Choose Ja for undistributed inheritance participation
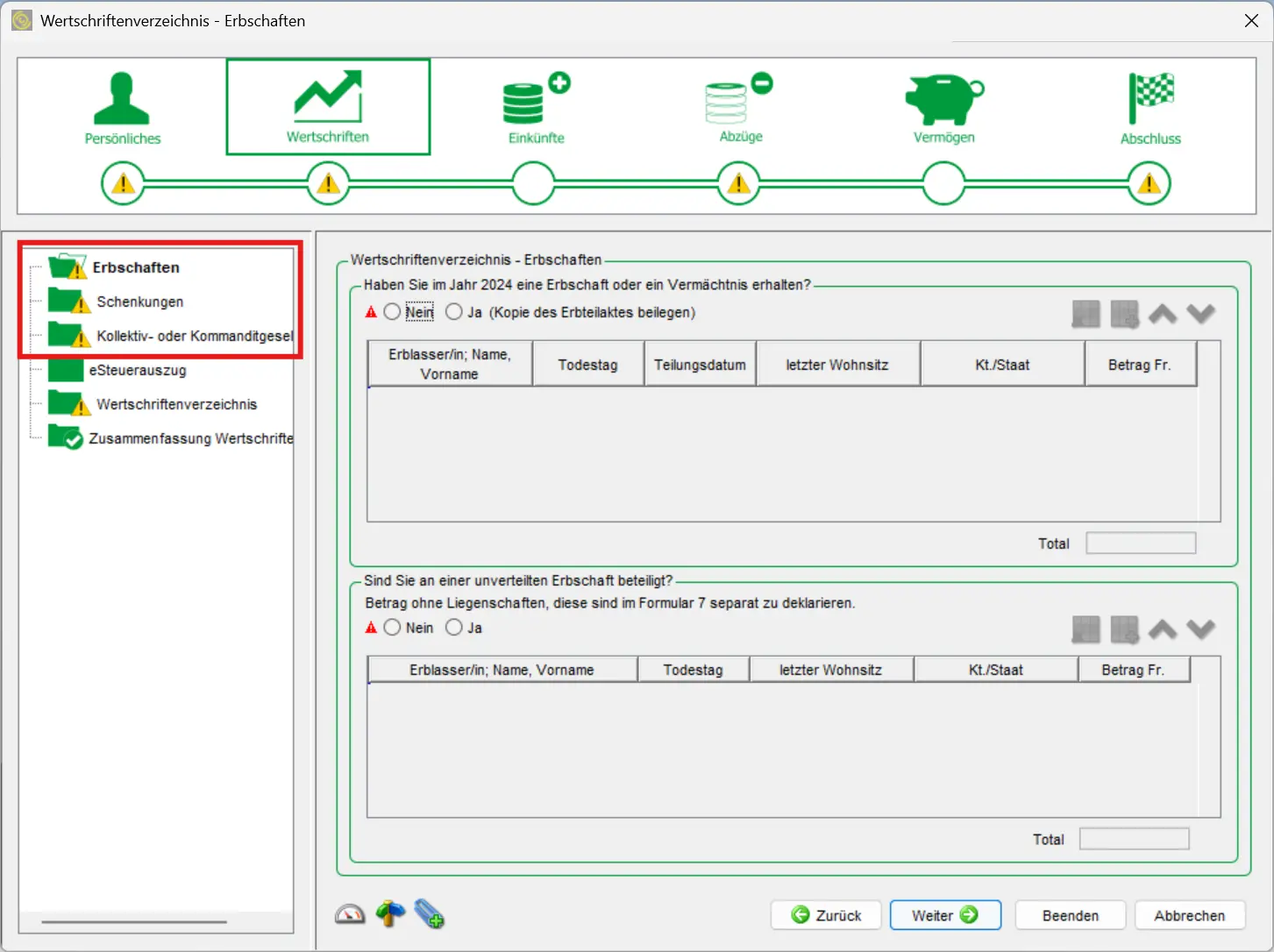 tap(454, 628)
